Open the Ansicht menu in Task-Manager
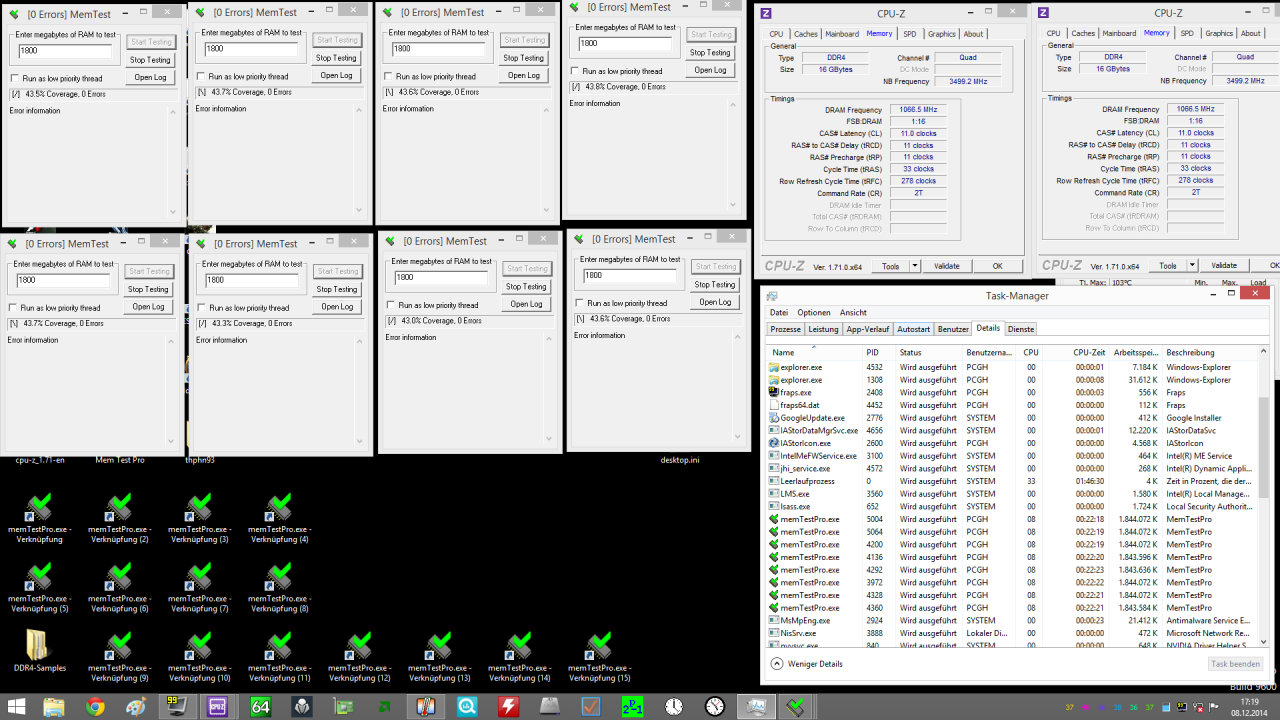Screen dimensions: 1280x720 [x=853, y=312]
